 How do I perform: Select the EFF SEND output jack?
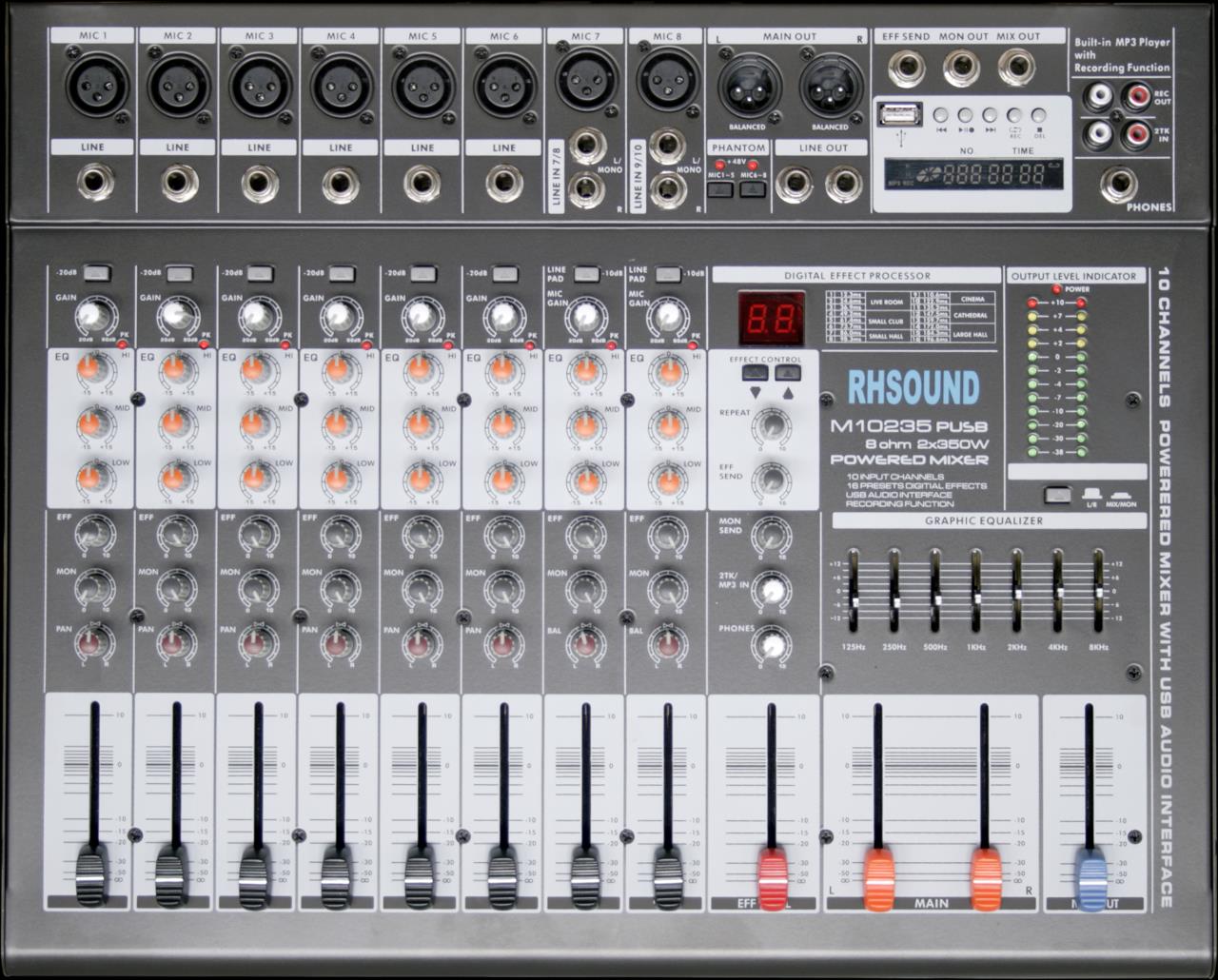907,69
